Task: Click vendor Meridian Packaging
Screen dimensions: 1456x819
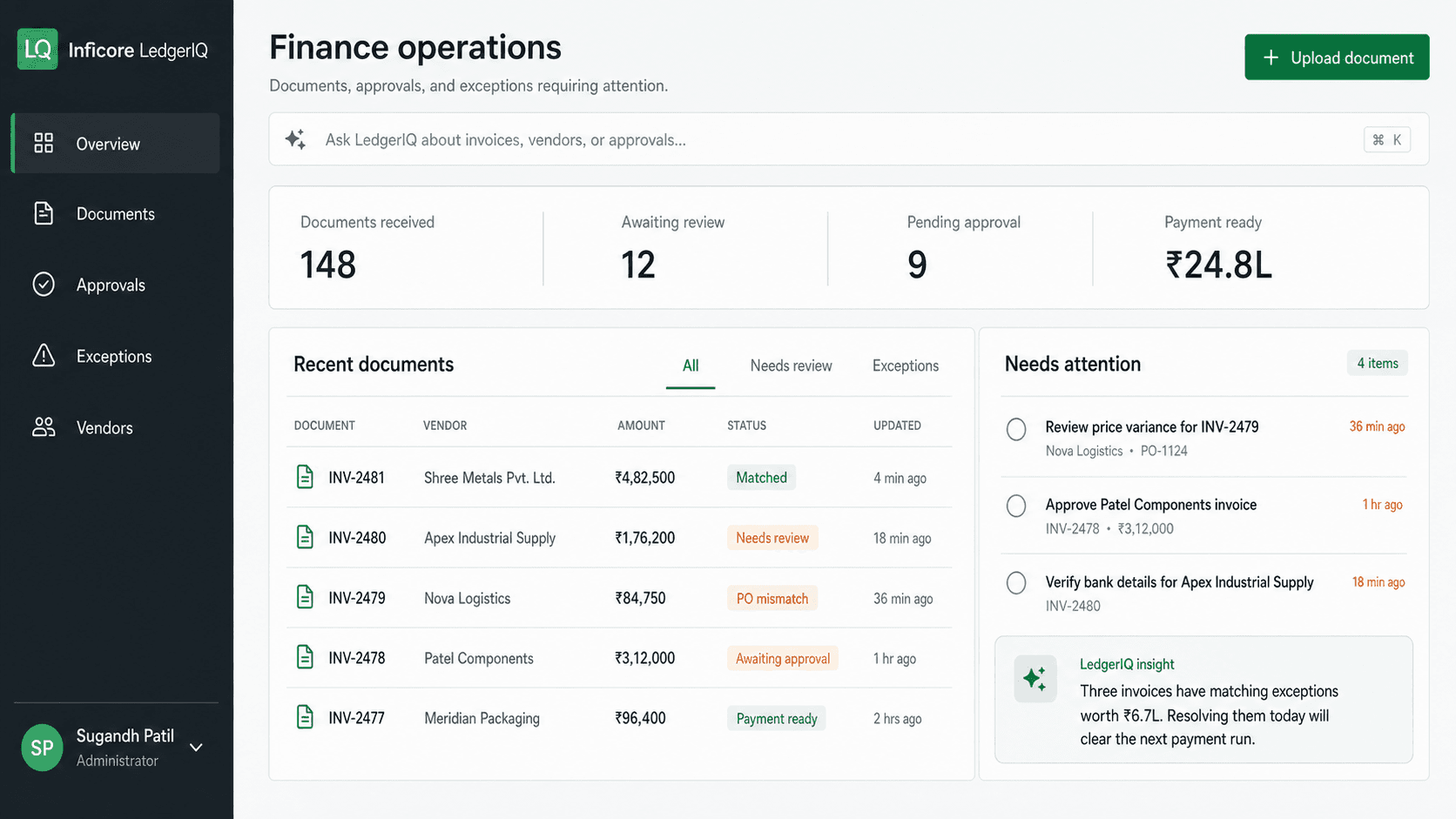Action: 482,717
